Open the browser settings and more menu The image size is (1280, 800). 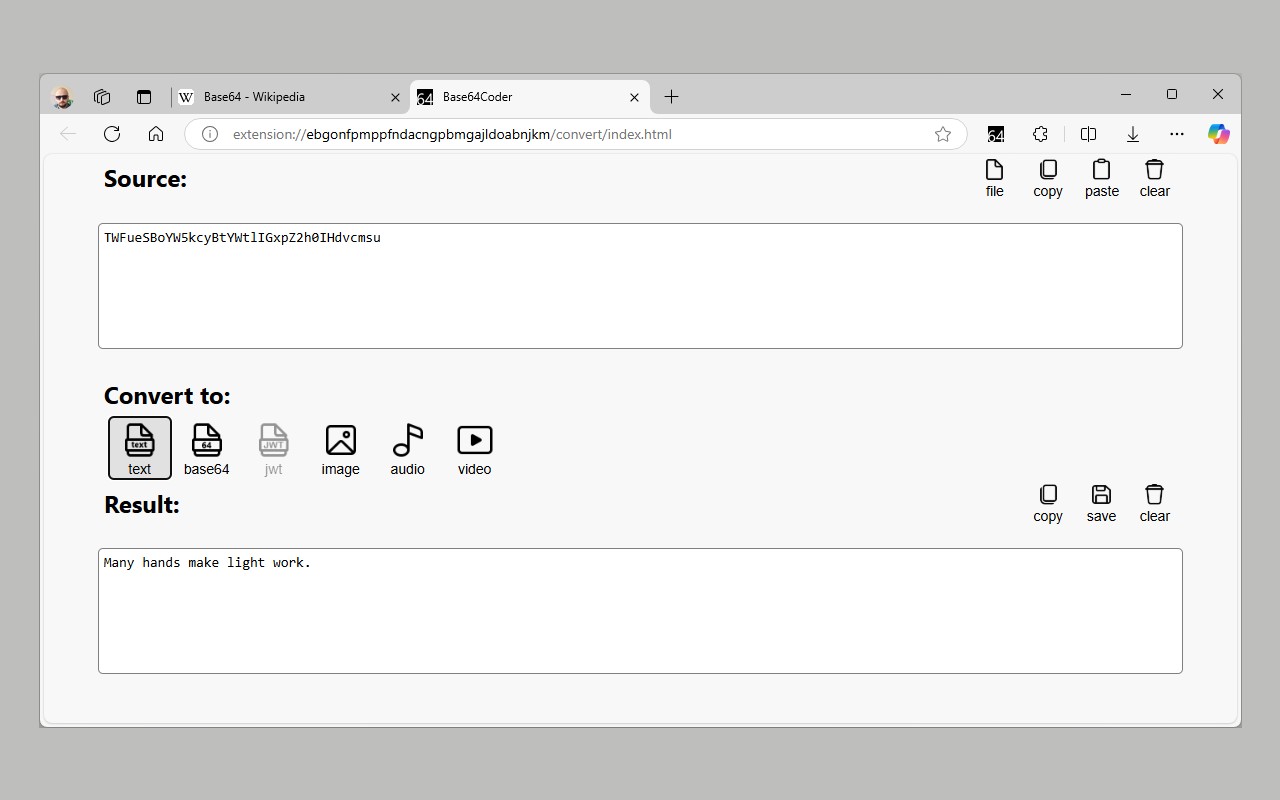(x=1177, y=134)
